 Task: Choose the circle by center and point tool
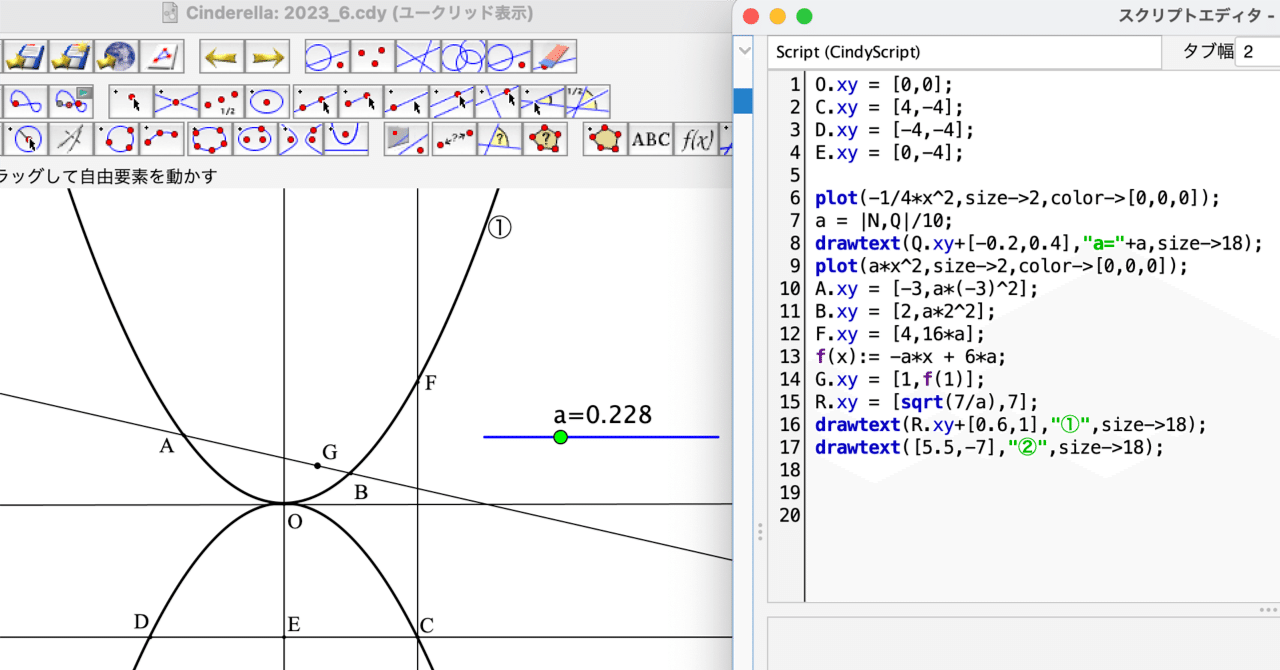tap(26, 138)
